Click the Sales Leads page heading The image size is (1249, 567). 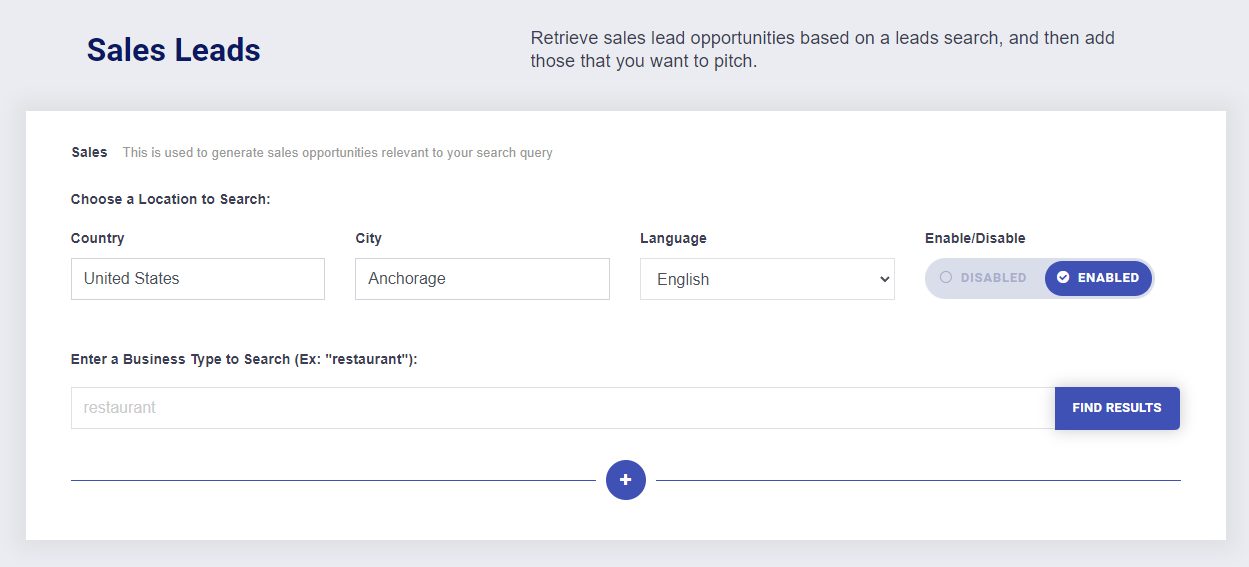174,50
